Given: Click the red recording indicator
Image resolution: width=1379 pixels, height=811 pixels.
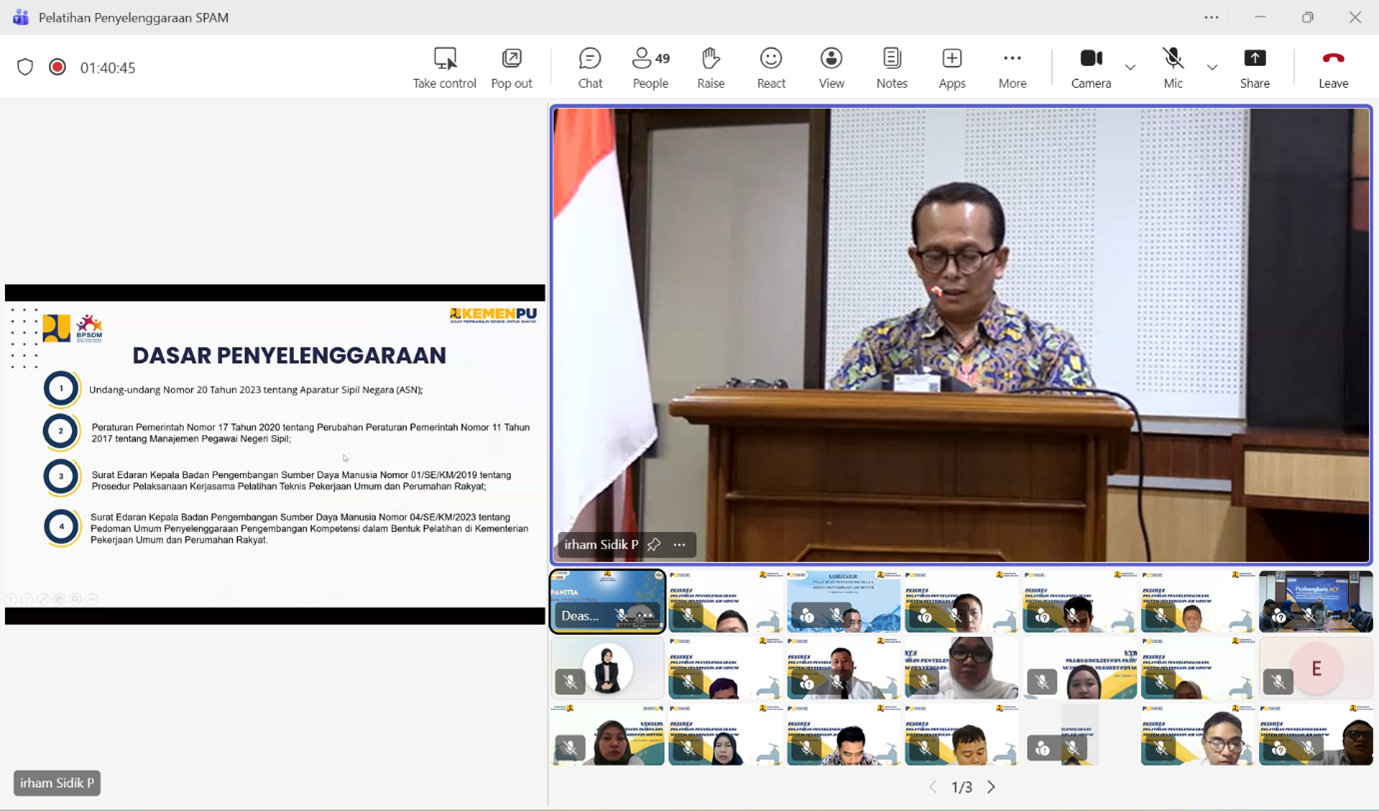Looking at the screenshot, I should click(58, 68).
